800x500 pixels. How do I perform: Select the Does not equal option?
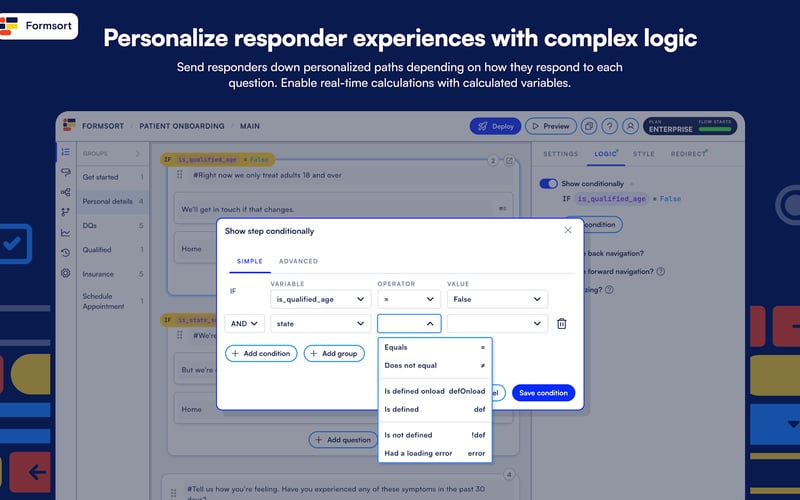pos(435,365)
